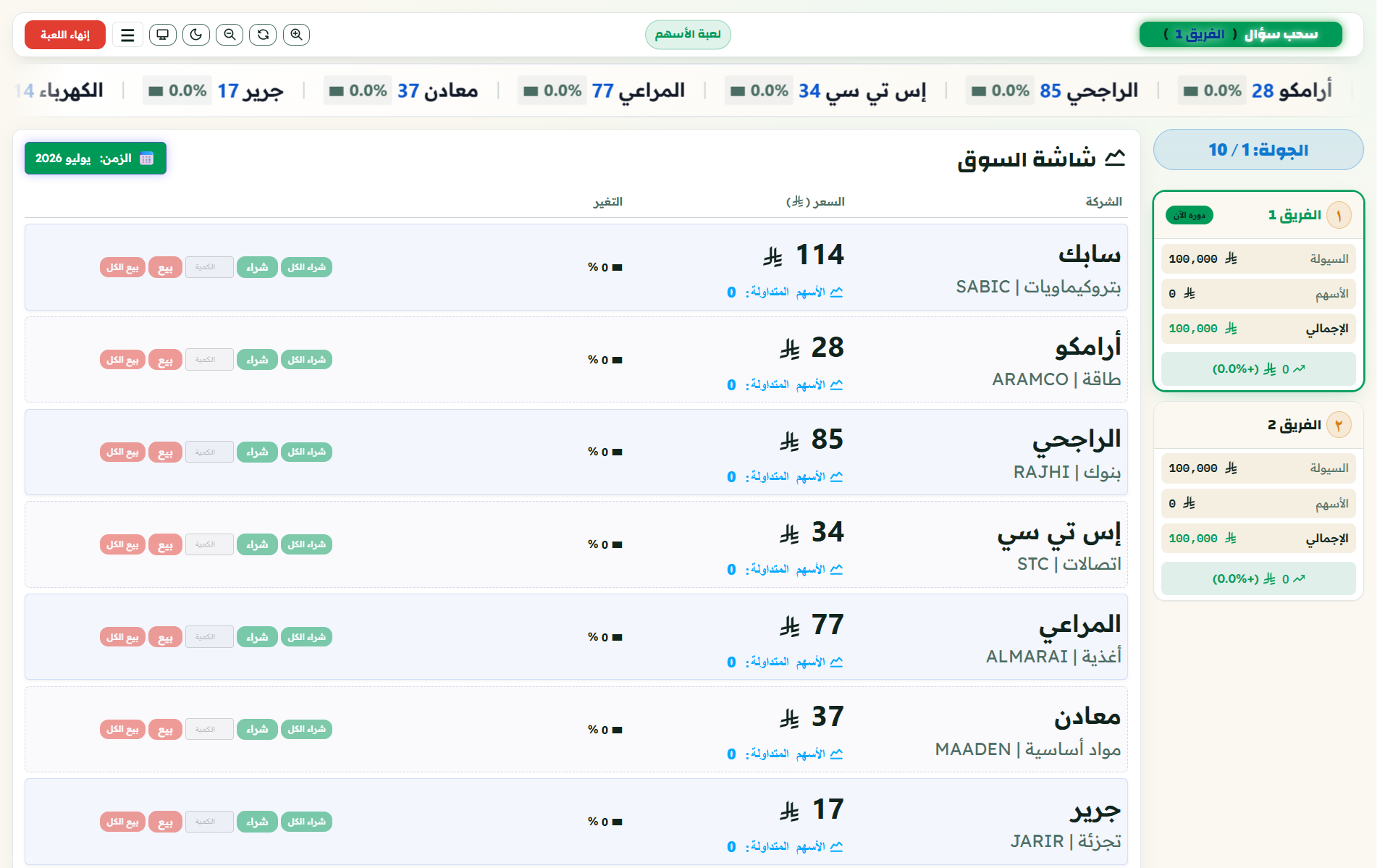
Task: Click the traded shares chart icon for MAADEN
Action: 837,754
